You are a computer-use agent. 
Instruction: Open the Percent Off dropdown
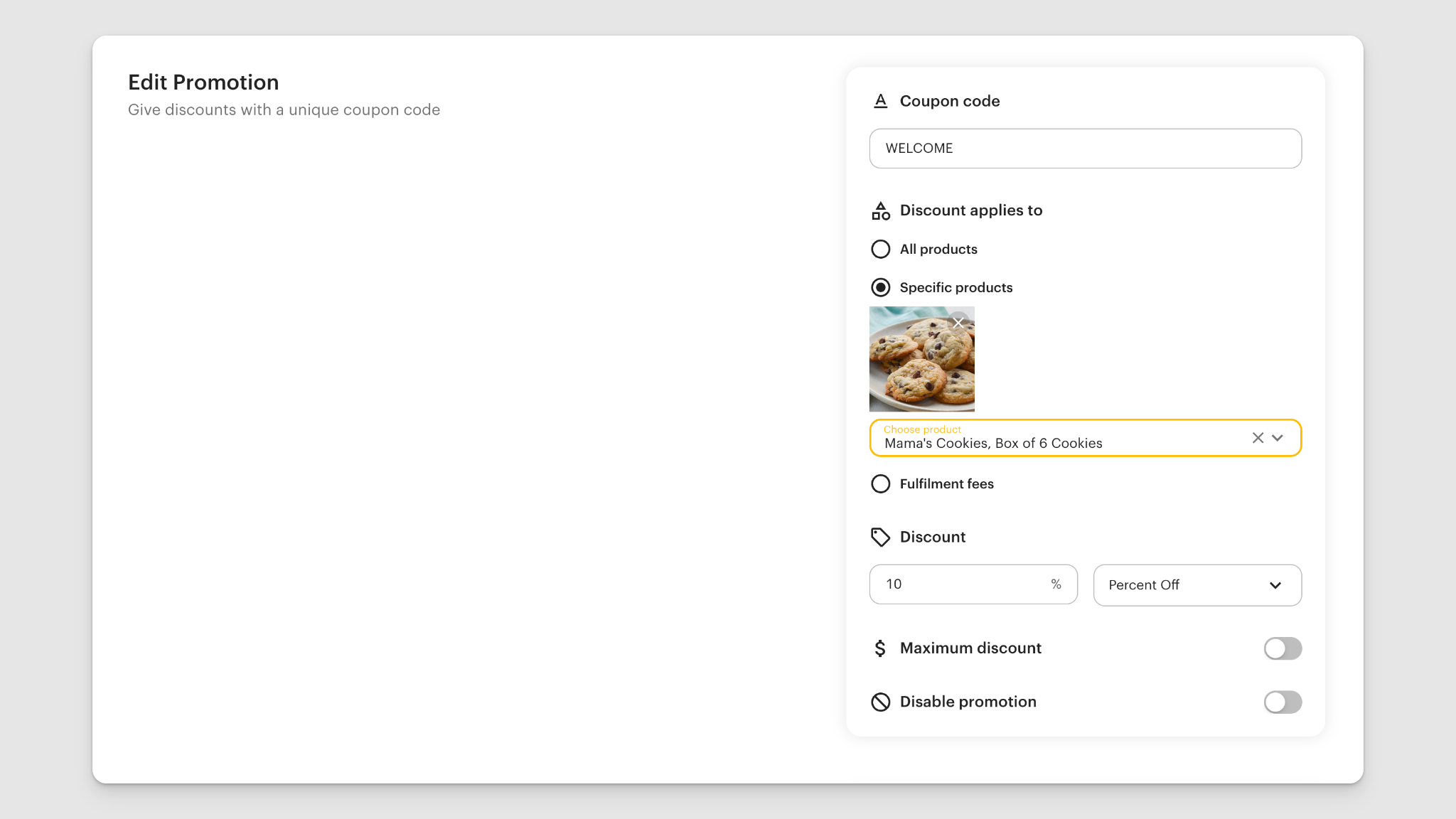[x=1197, y=585]
